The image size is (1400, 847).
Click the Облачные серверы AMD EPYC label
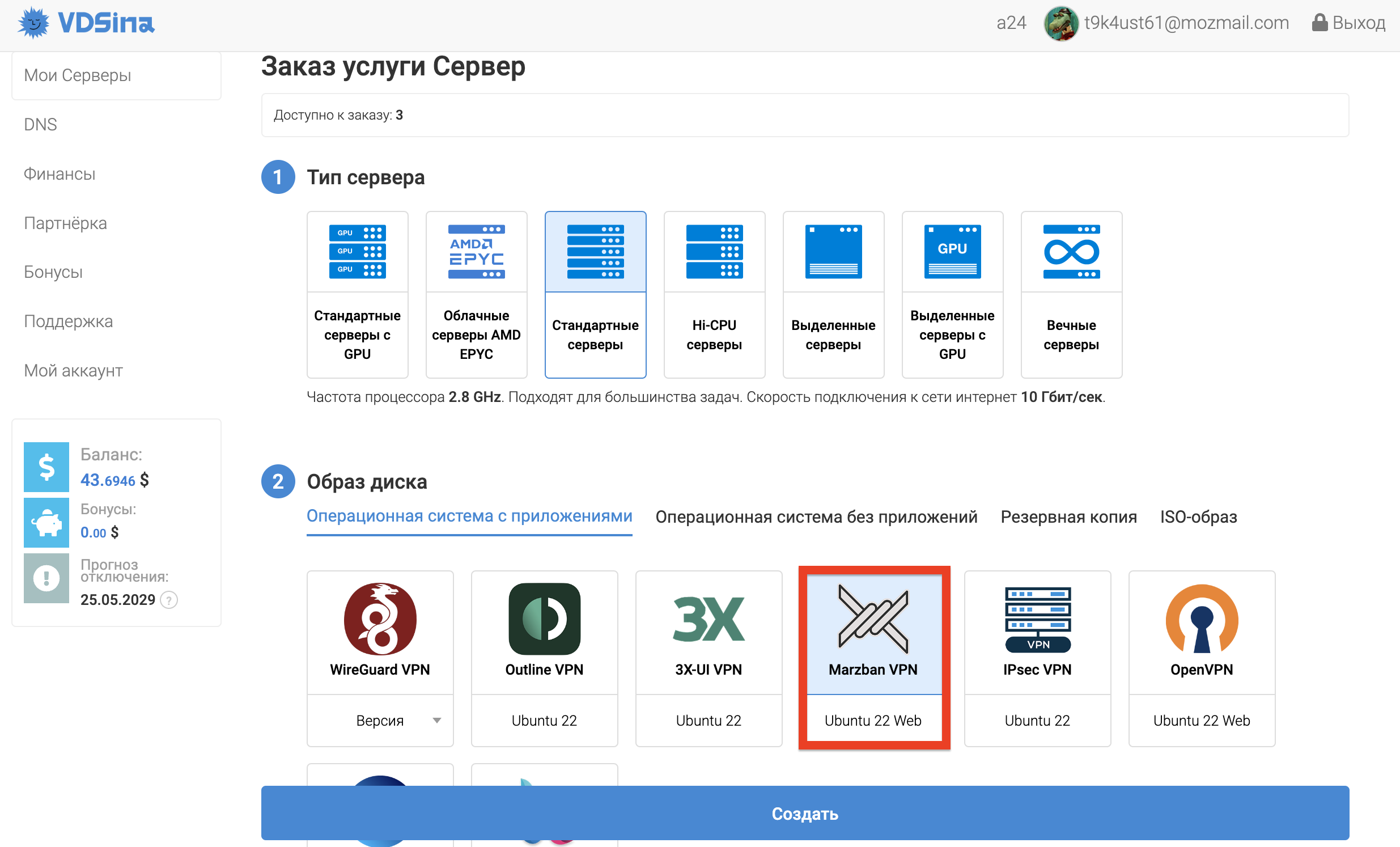pos(476,335)
